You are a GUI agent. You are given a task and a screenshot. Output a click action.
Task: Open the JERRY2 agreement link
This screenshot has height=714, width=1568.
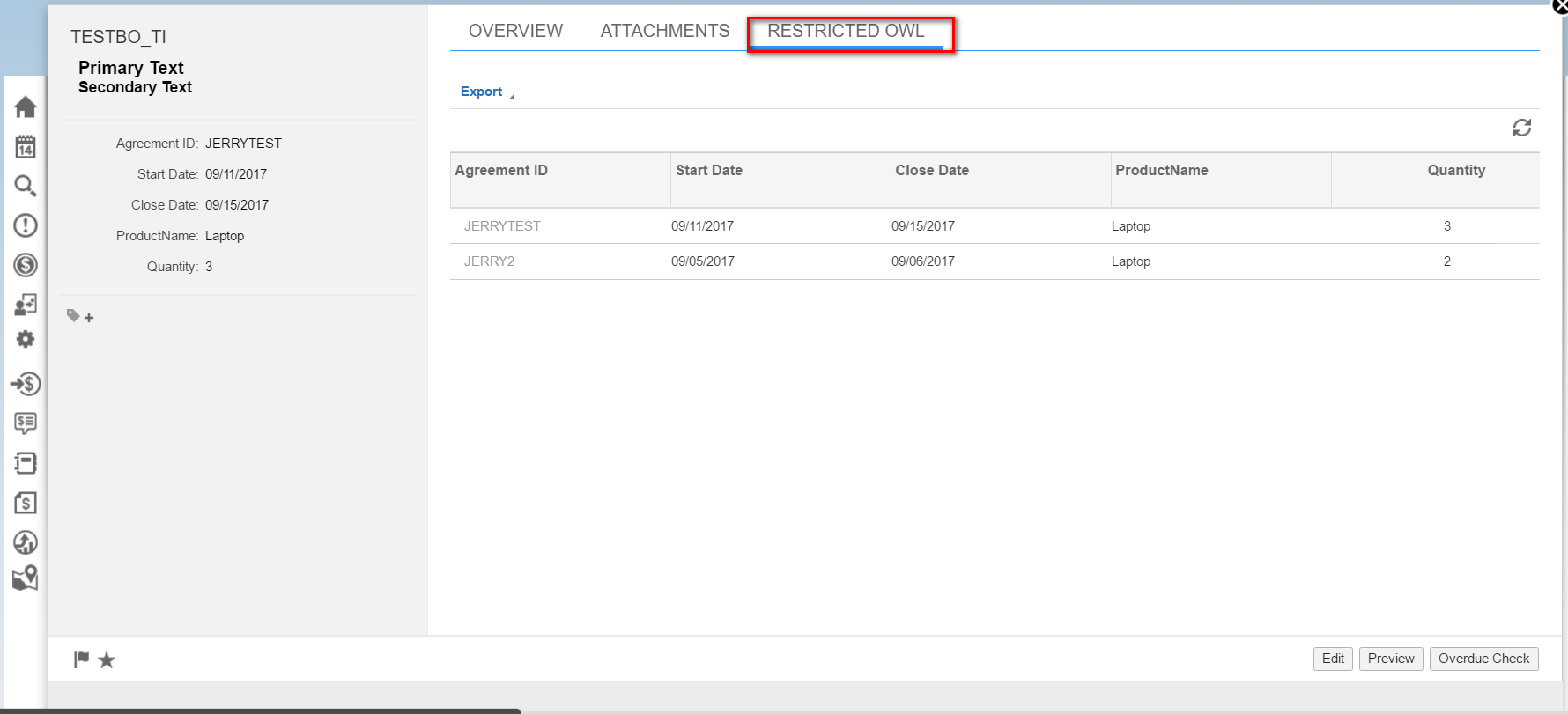coord(489,261)
